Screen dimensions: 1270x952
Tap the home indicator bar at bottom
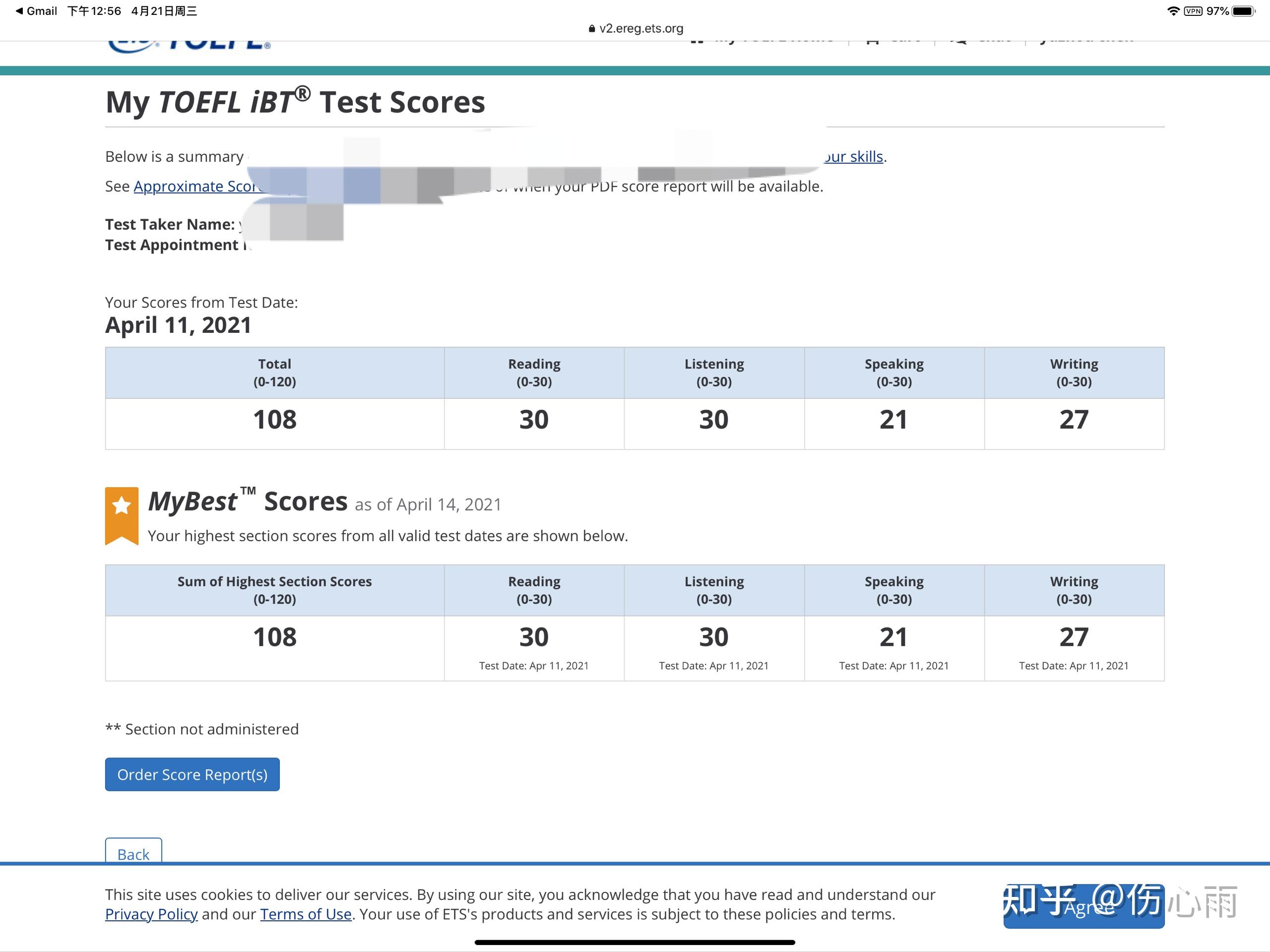tap(635, 944)
